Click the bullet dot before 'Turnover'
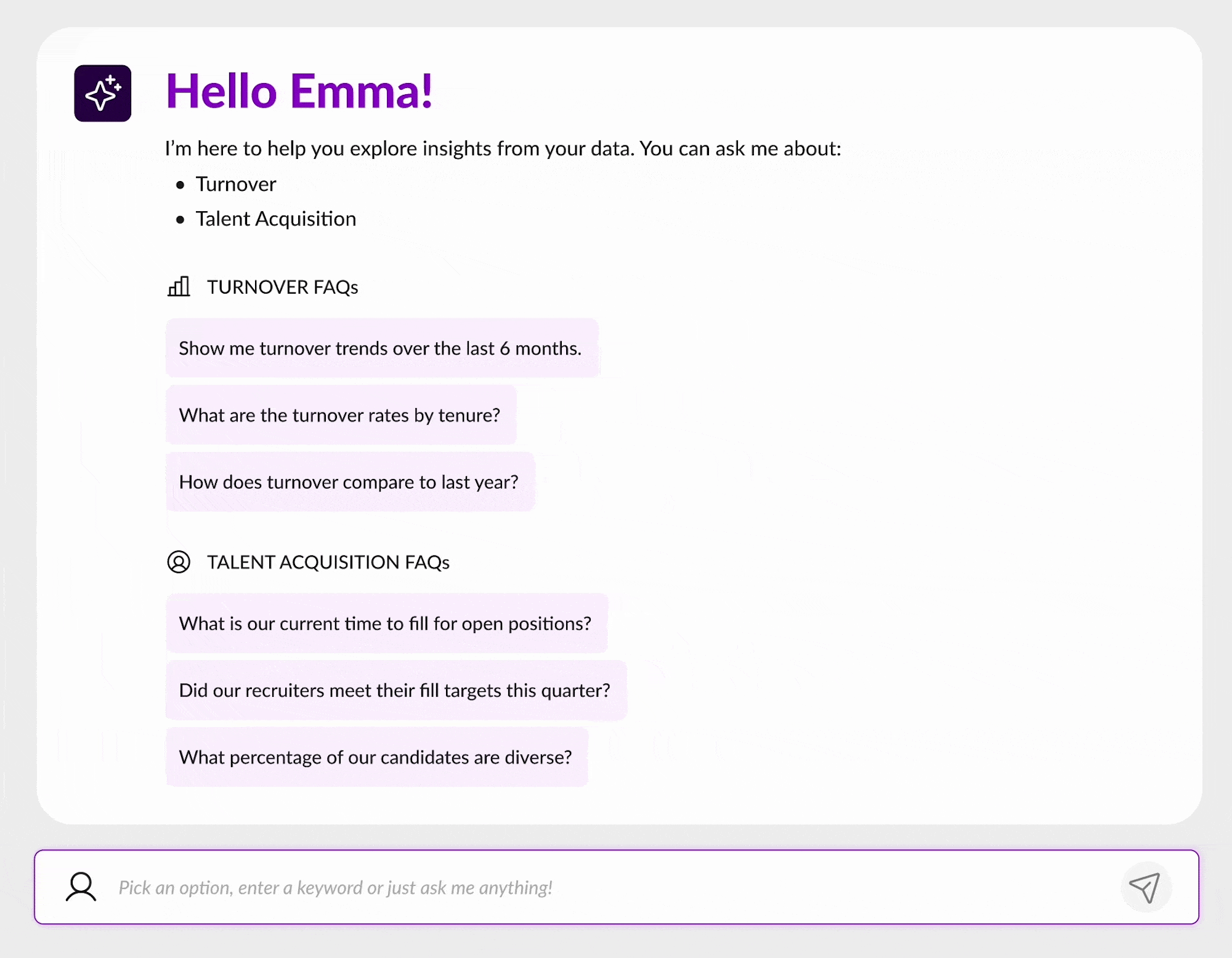The height and width of the screenshot is (958, 1232). [180, 185]
